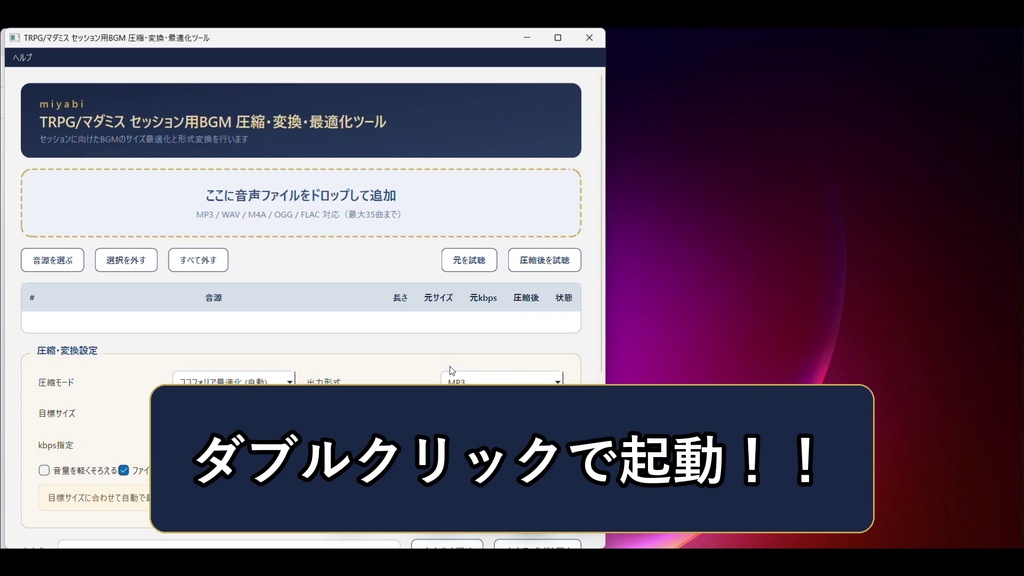Open the ヘルプ menu
This screenshot has height=576, width=1024.
[x=22, y=57]
